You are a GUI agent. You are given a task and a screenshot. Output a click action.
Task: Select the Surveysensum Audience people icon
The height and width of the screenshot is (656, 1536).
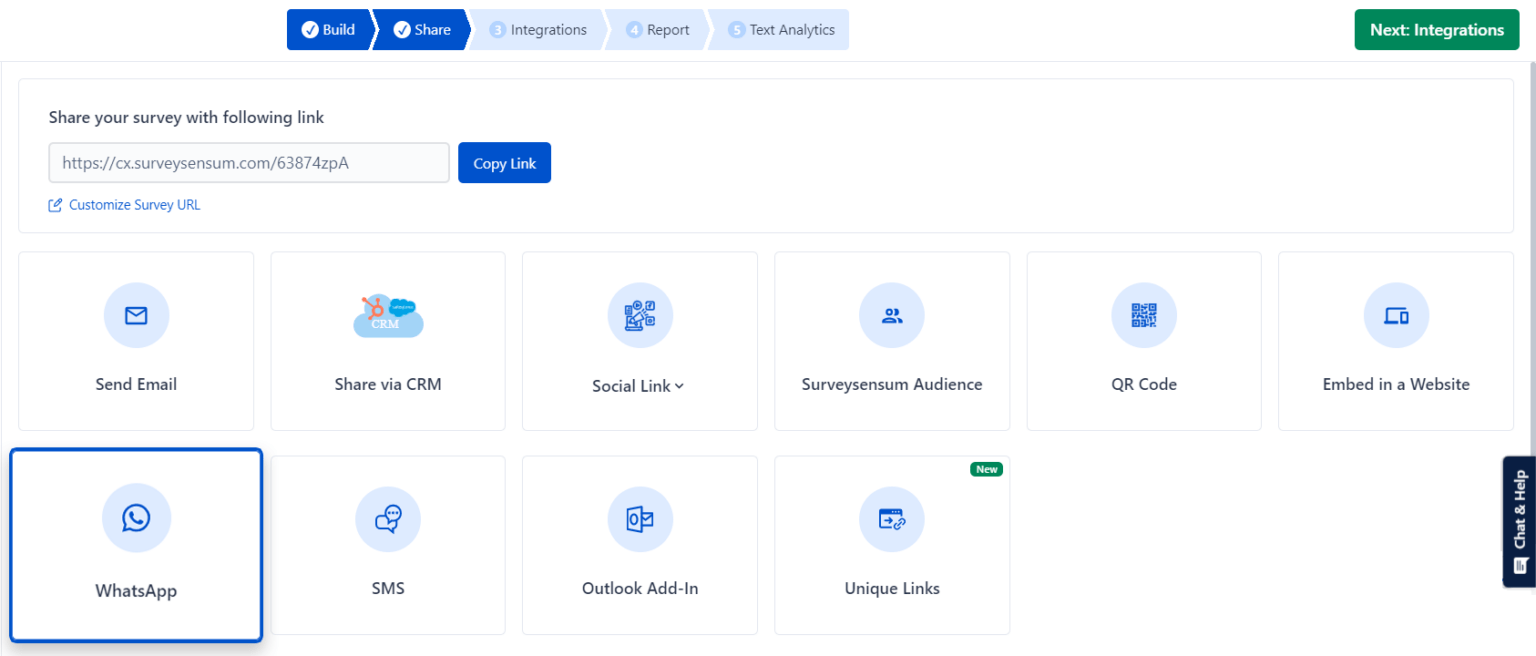point(892,316)
